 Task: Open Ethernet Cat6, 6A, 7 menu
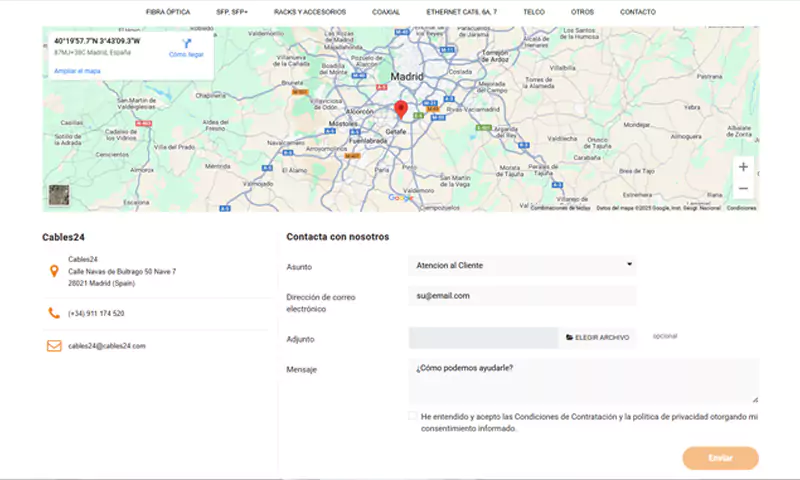pos(461,12)
